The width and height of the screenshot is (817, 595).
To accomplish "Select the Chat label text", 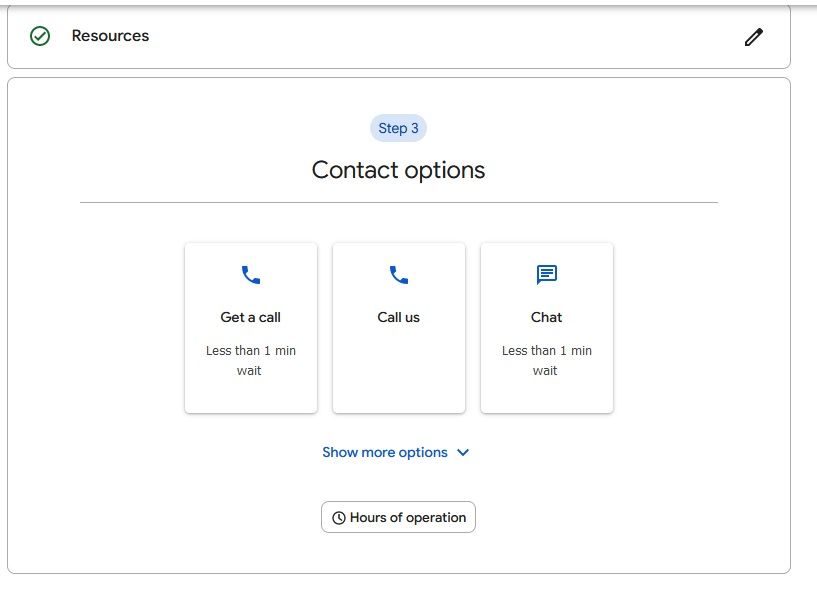I will pos(546,317).
